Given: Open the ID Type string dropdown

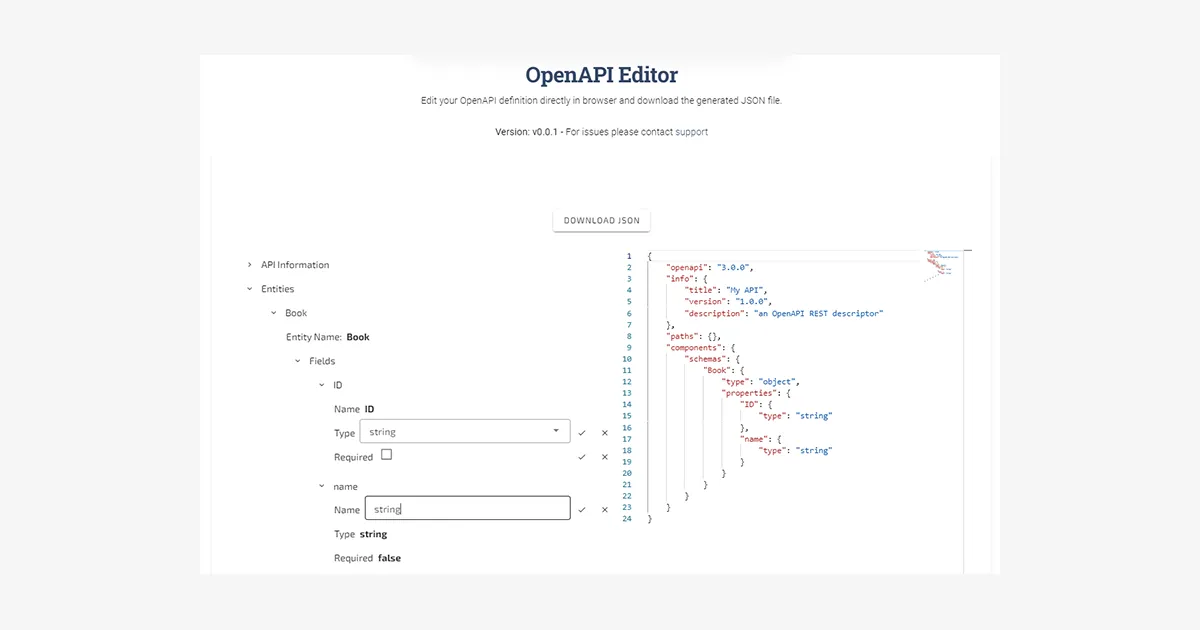Looking at the screenshot, I should [x=465, y=432].
